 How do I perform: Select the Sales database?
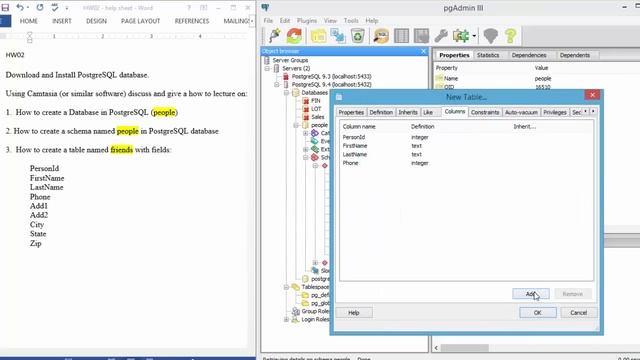click(x=318, y=117)
